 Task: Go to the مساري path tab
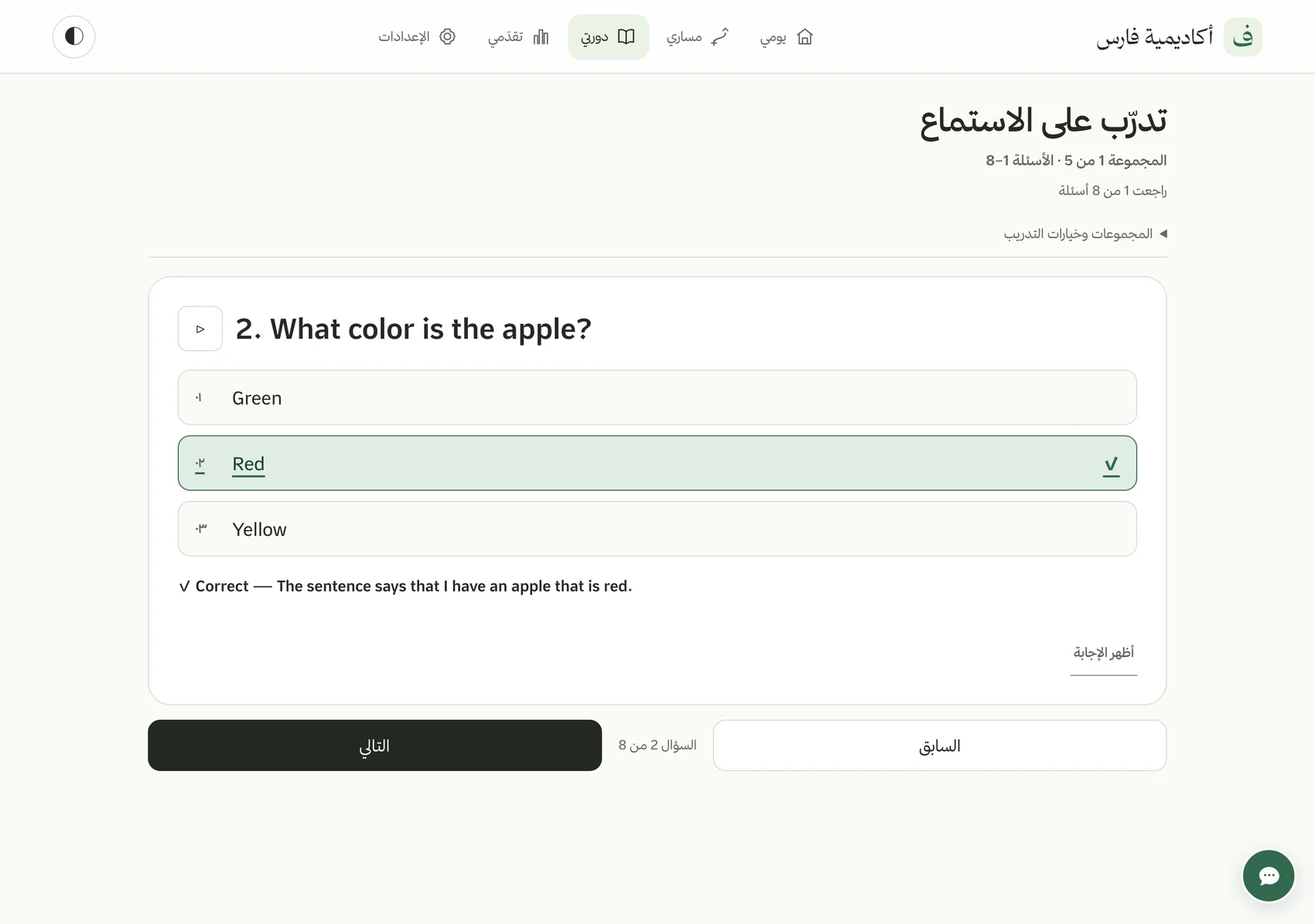[697, 36]
